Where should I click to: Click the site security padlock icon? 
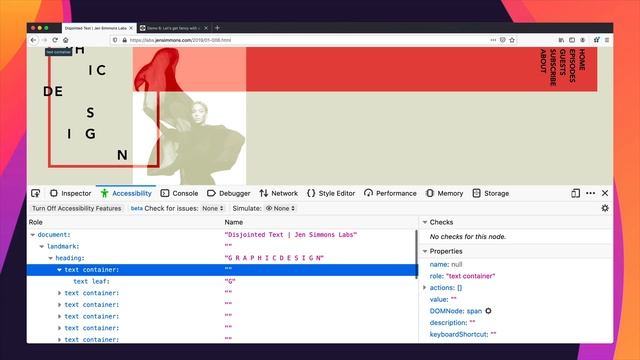[124, 40]
